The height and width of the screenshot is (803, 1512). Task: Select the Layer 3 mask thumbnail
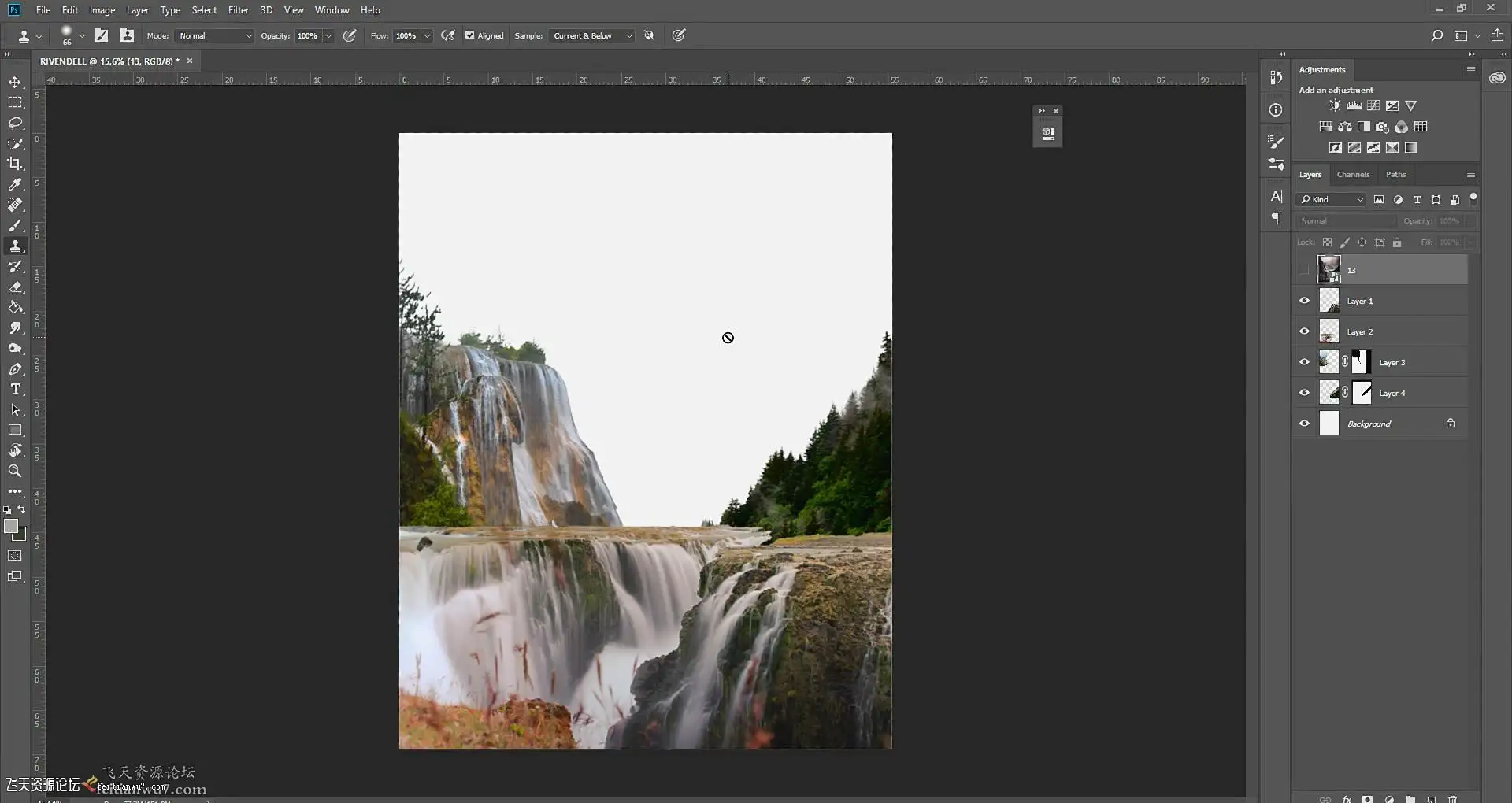1362,362
